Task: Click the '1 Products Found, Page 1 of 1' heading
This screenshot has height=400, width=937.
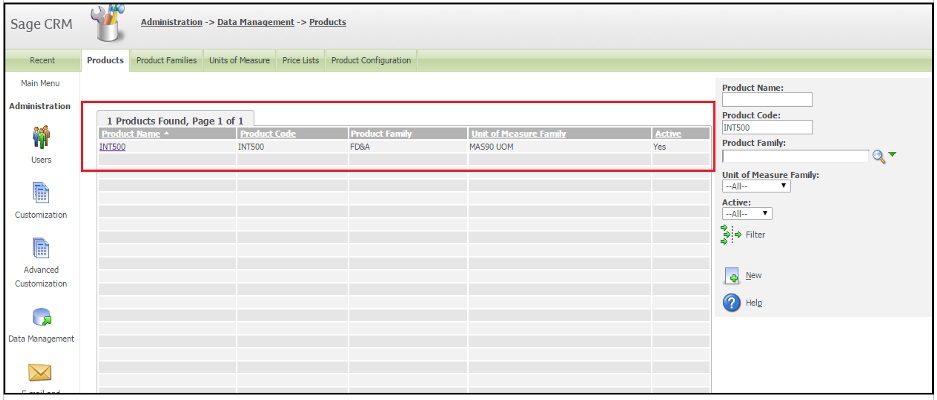Action: 175,121
